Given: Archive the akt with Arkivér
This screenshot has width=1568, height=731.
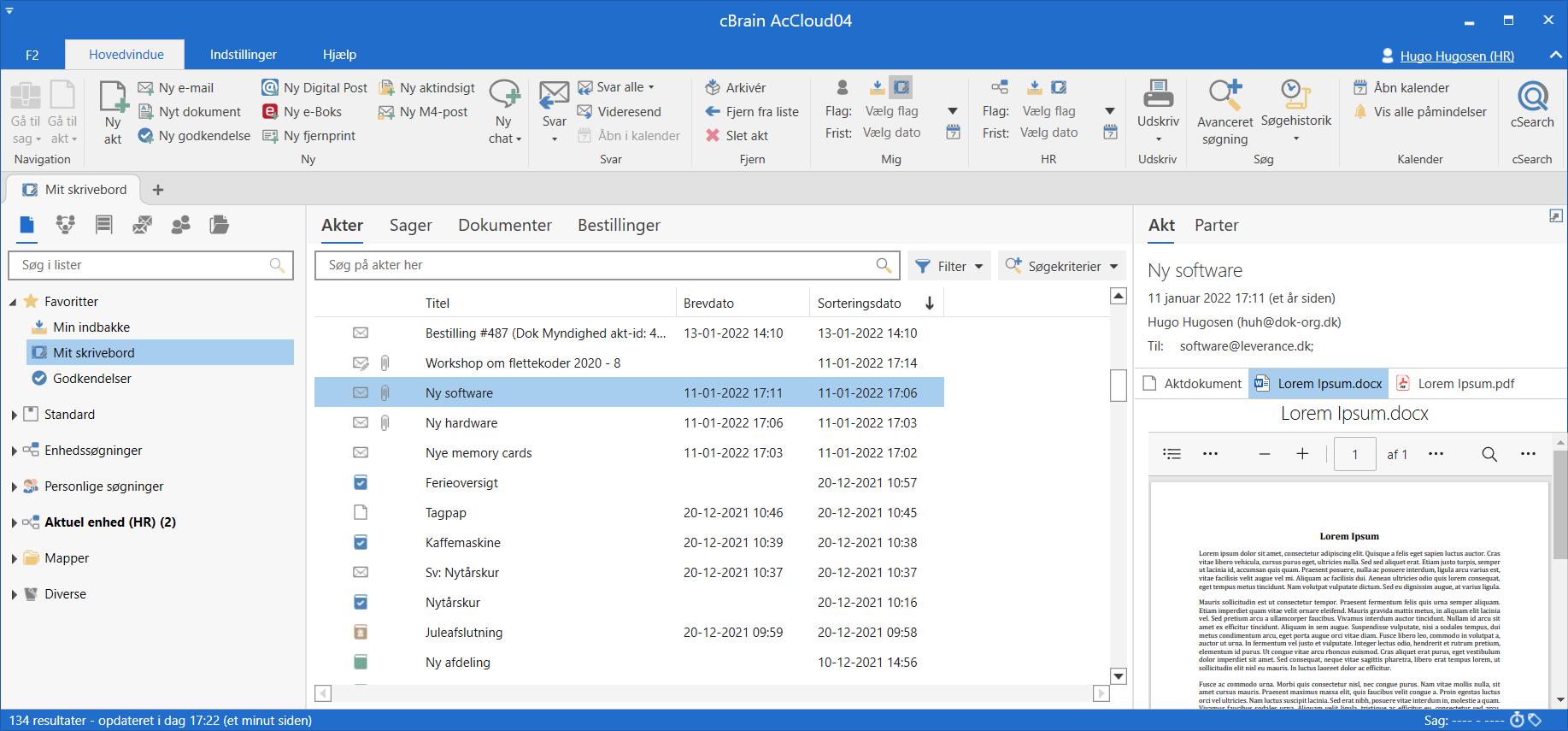Looking at the screenshot, I should coord(736,87).
